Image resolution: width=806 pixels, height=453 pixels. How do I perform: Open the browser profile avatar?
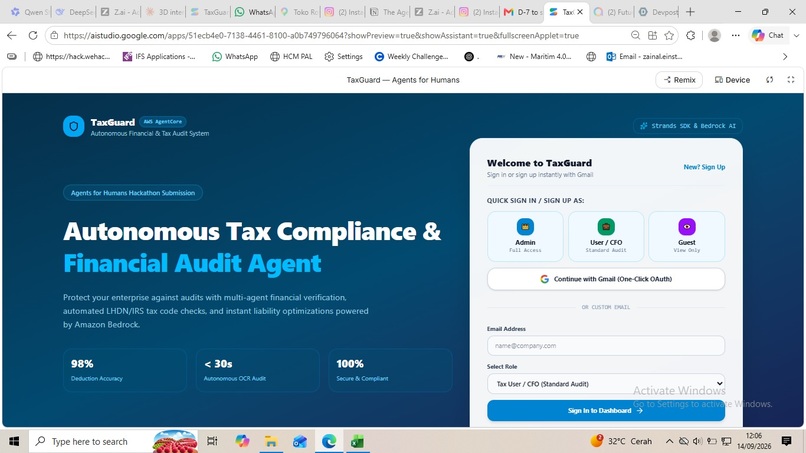(x=714, y=35)
